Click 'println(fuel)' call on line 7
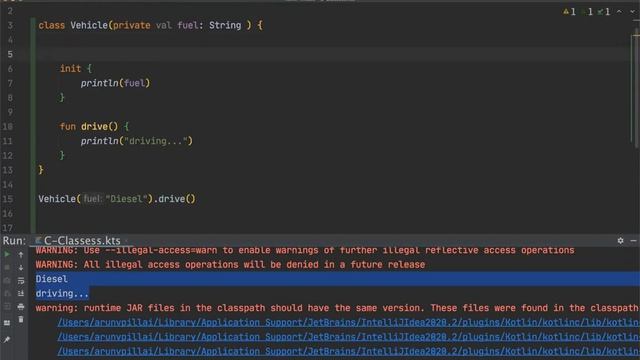 pyautogui.click(x=115, y=83)
